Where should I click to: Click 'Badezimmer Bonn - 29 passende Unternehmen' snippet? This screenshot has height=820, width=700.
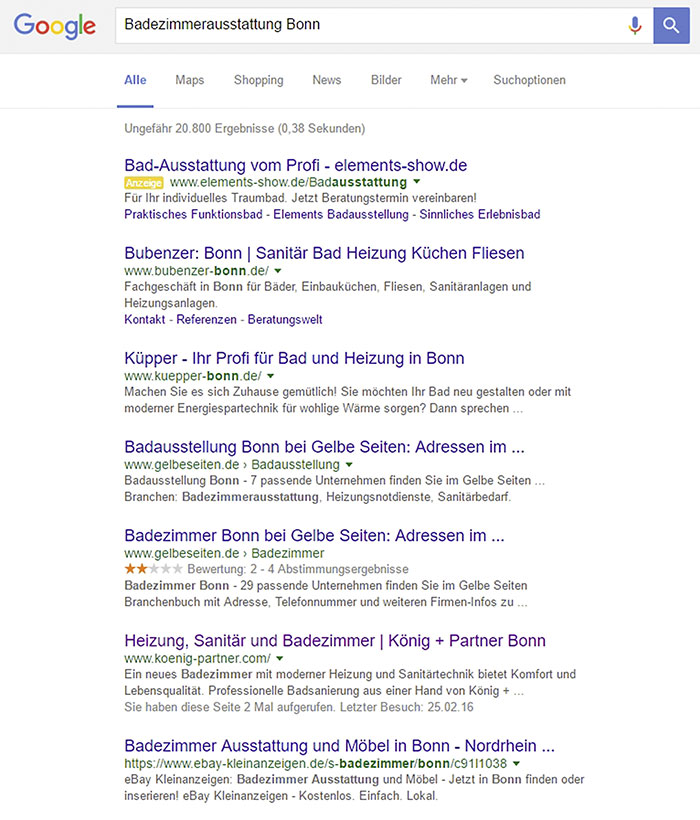326,594
